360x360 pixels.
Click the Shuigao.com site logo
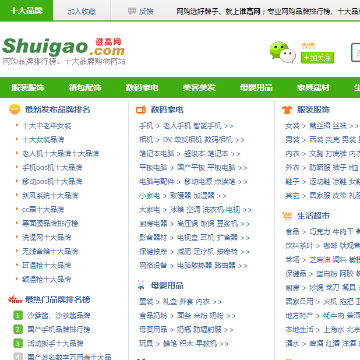pyautogui.click(x=64, y=51)
